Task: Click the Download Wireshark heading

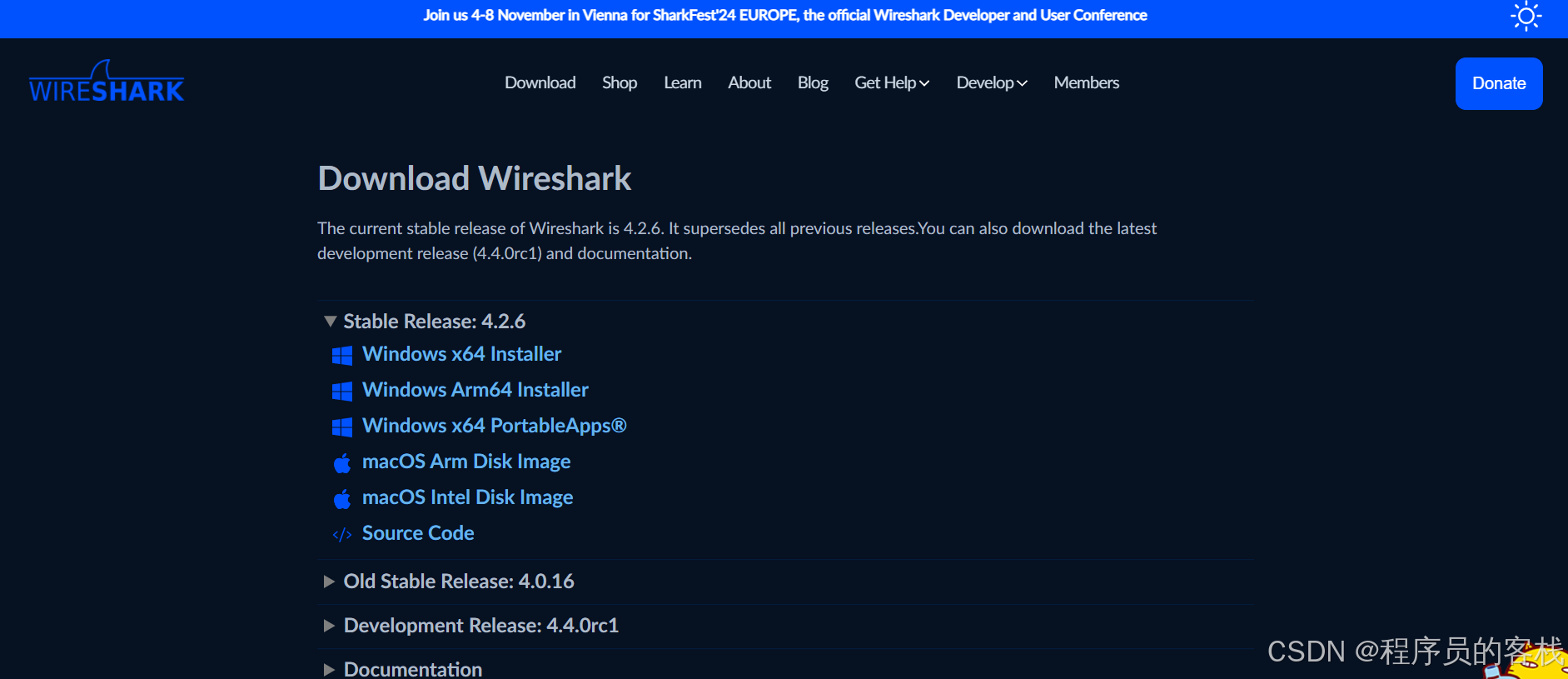Action: [x=475, y=178]
